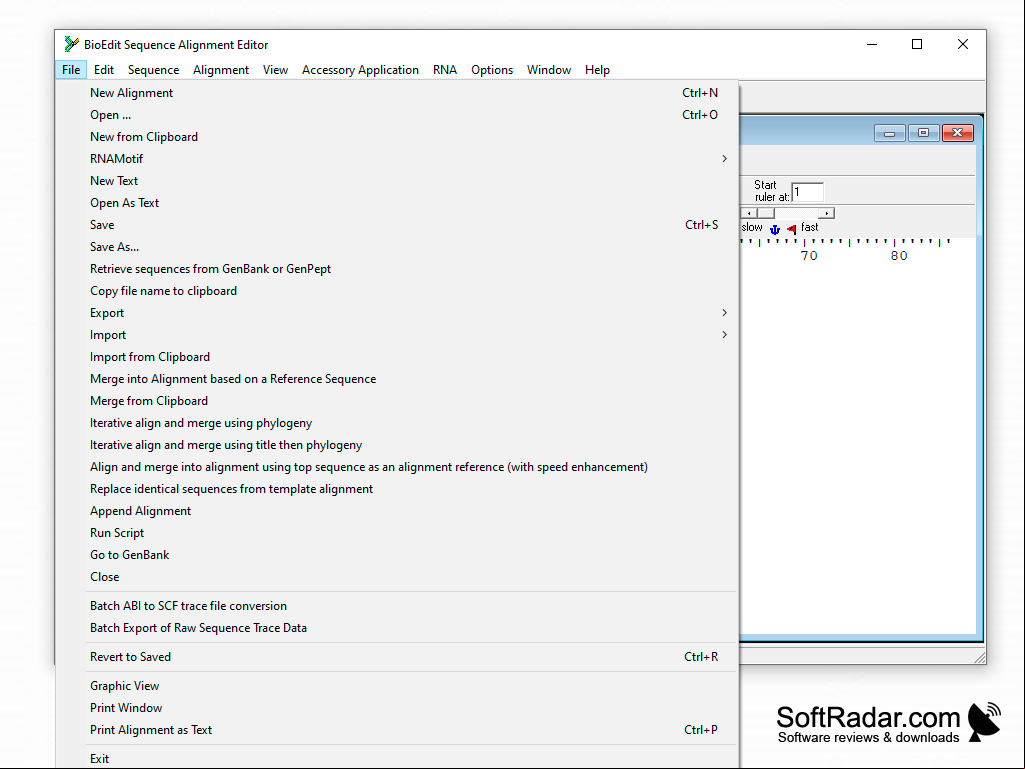Select Batch ABI to SCF trace file conversion
Image resolution: width=1025 pixels, height=769 pixels.
[x=397, y=606]
